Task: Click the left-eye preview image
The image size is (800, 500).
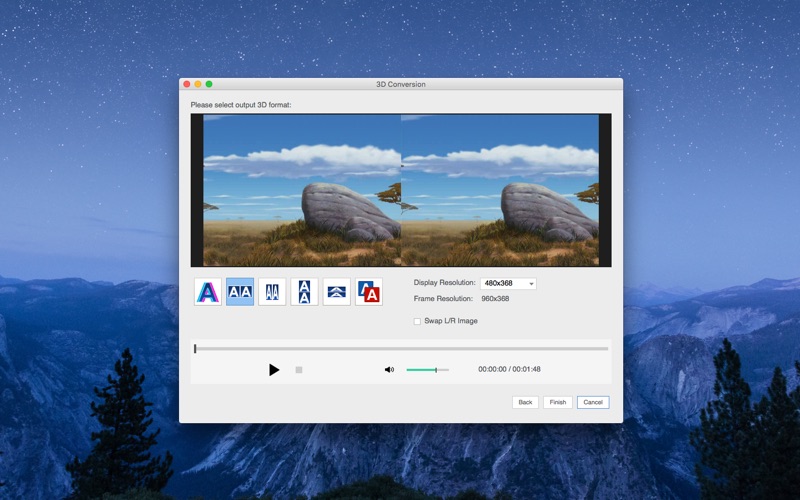Action: 302,190
